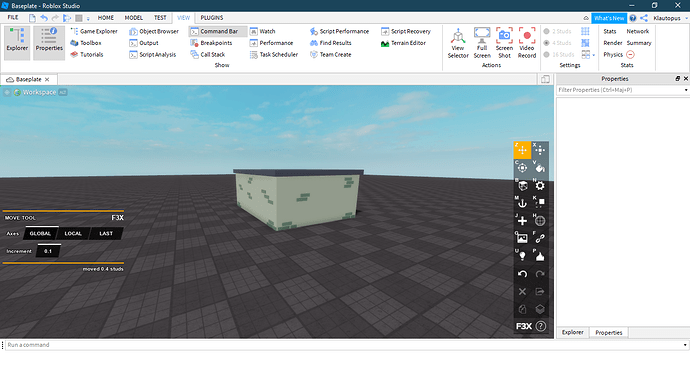The height and width of the screenshot is (367, 690).
Task: Select the F3X Paint bucket tool
Action: pos(540,168)
